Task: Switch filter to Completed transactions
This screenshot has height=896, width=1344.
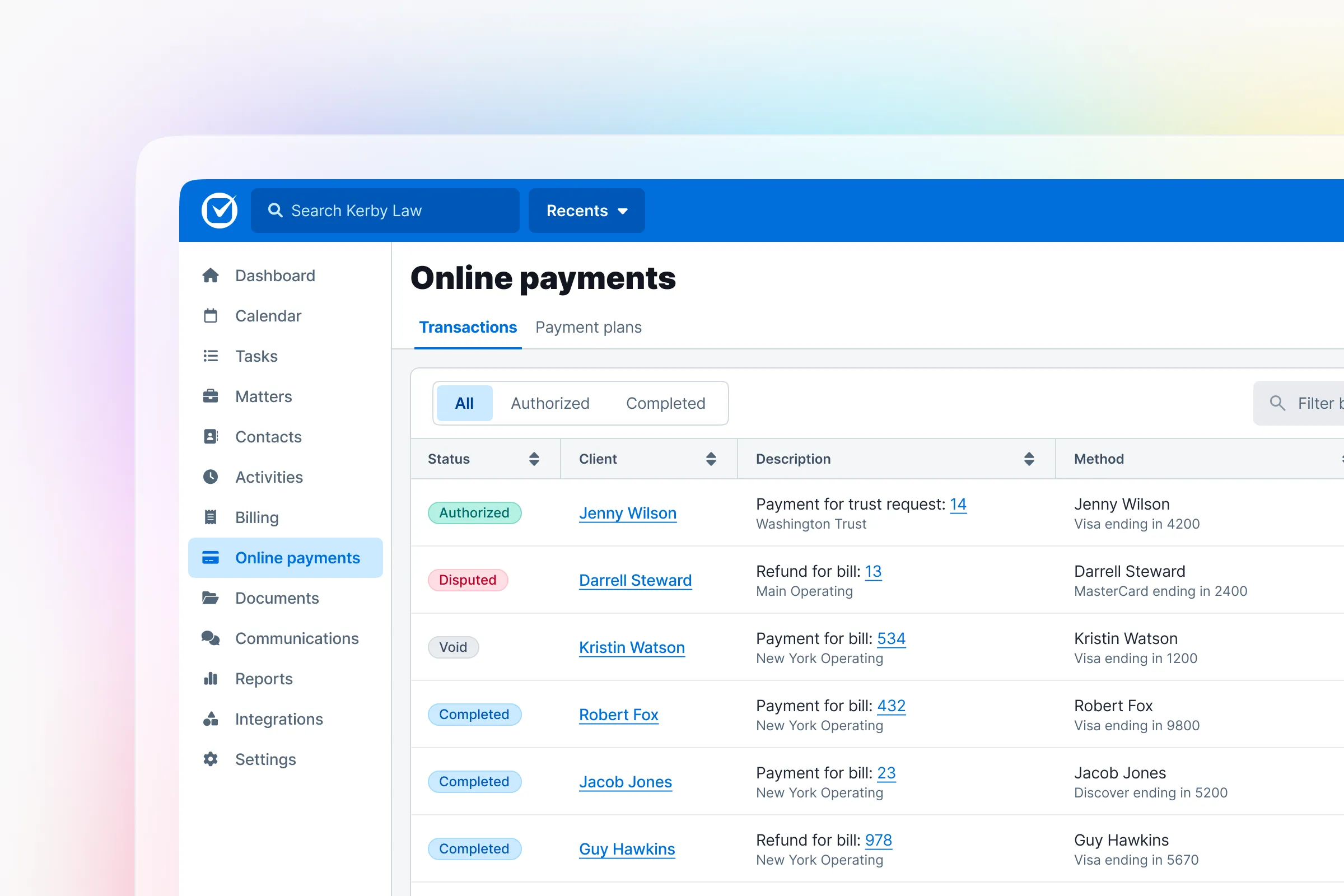Action: click(x=665, y=403)
